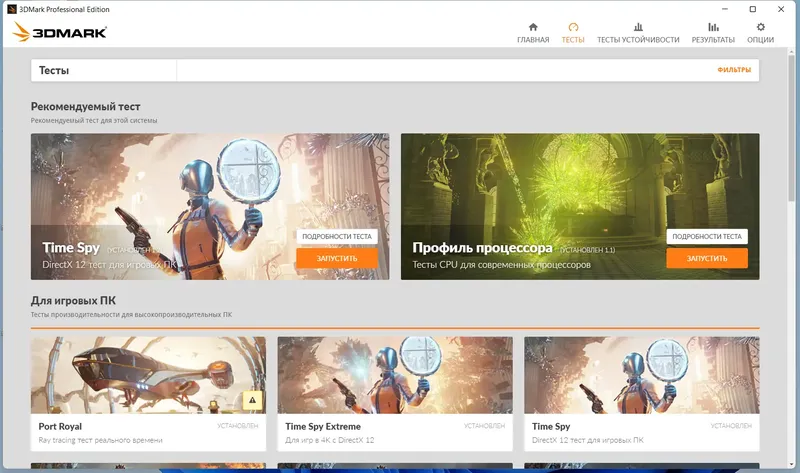Viewport: 800px width, 473px height.
Task: Click the УСТАНОВЛЕН label on Port Royal
Action: tap(238, 426)
